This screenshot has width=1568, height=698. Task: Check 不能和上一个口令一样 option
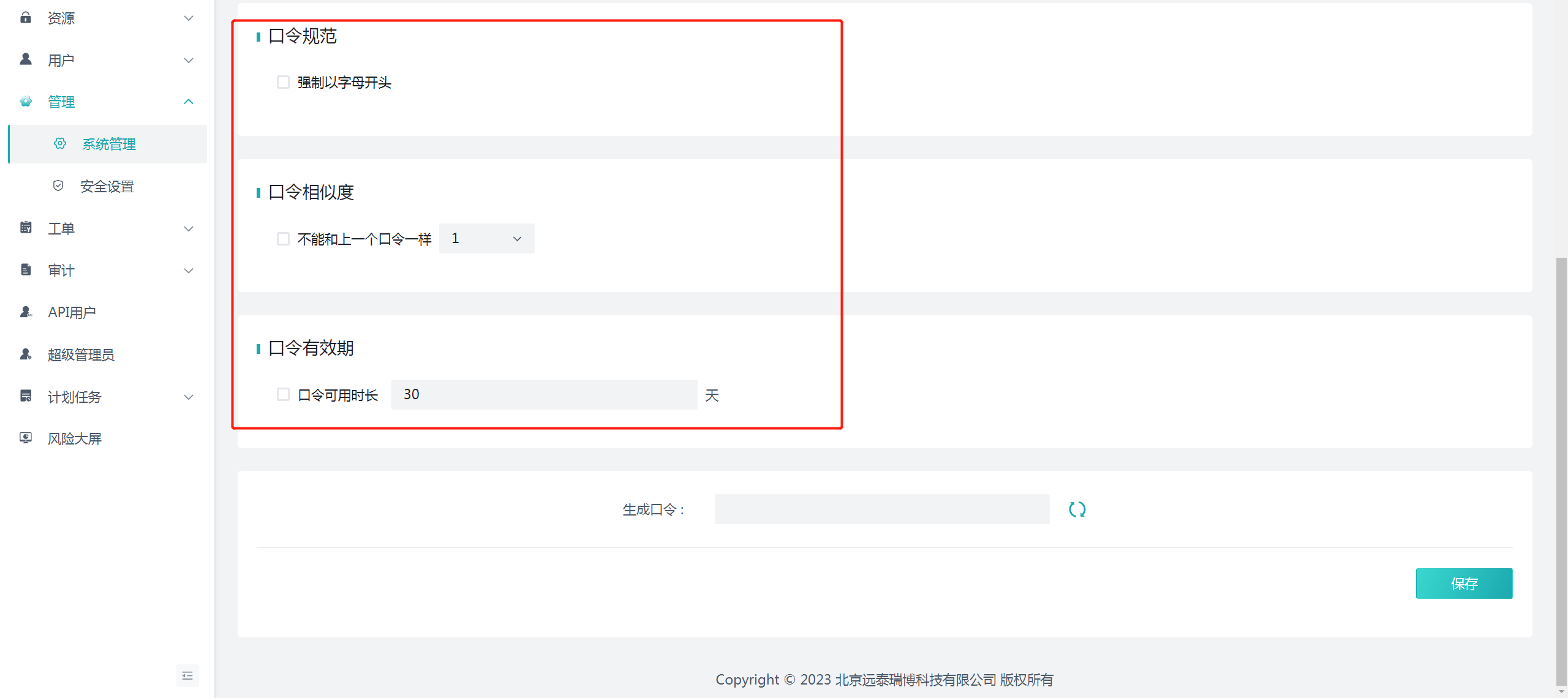click(x=283, y=239)
